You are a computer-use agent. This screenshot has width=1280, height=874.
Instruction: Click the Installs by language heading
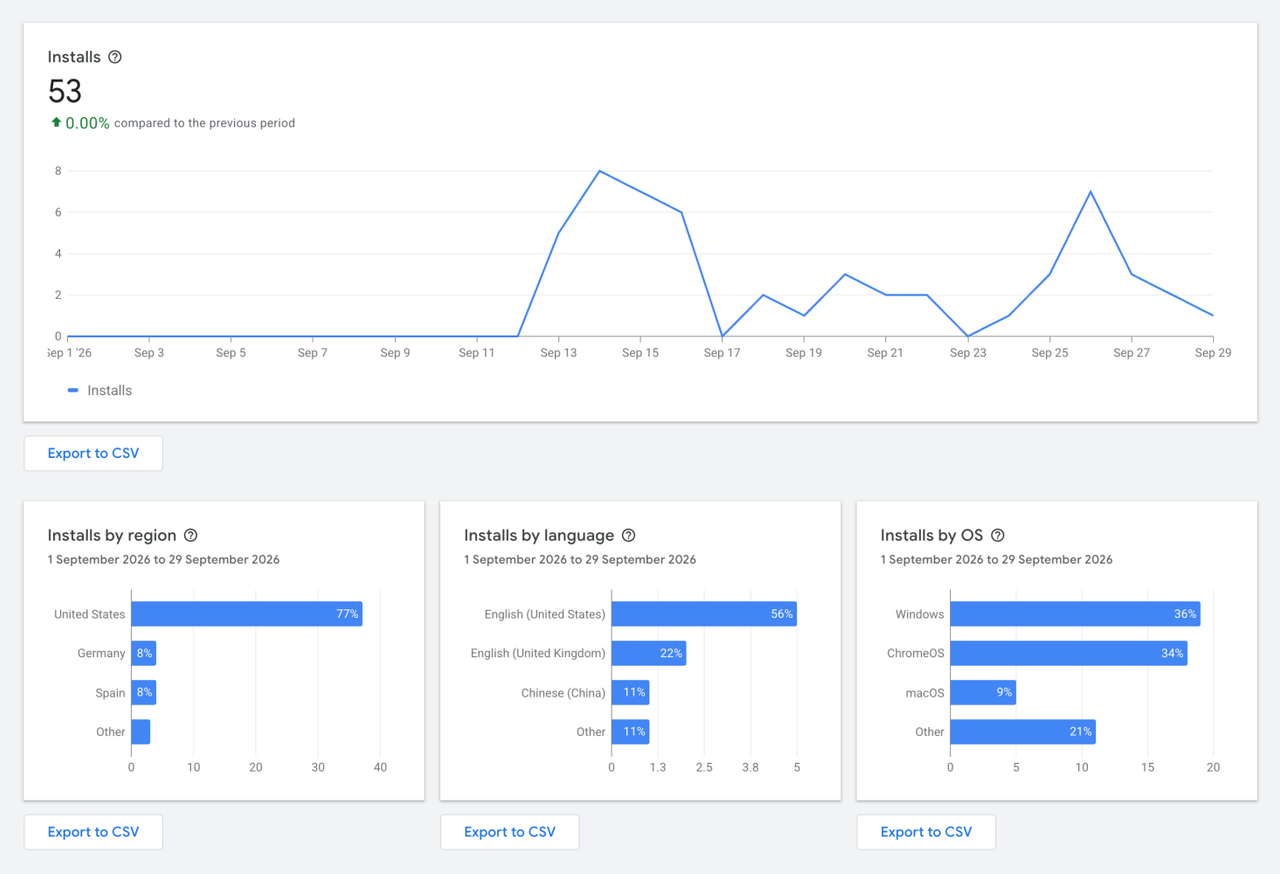click(x=539, y=535)
